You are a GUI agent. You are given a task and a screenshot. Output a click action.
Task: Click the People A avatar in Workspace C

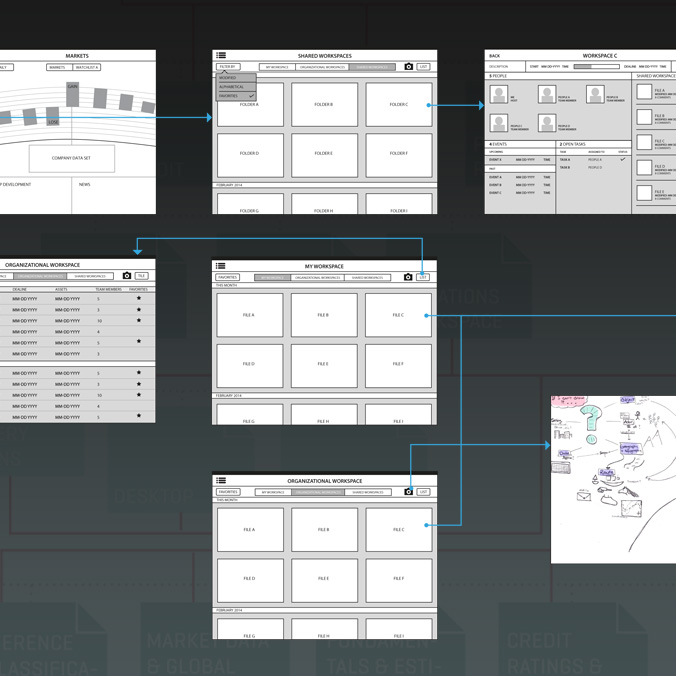point(547,94)
